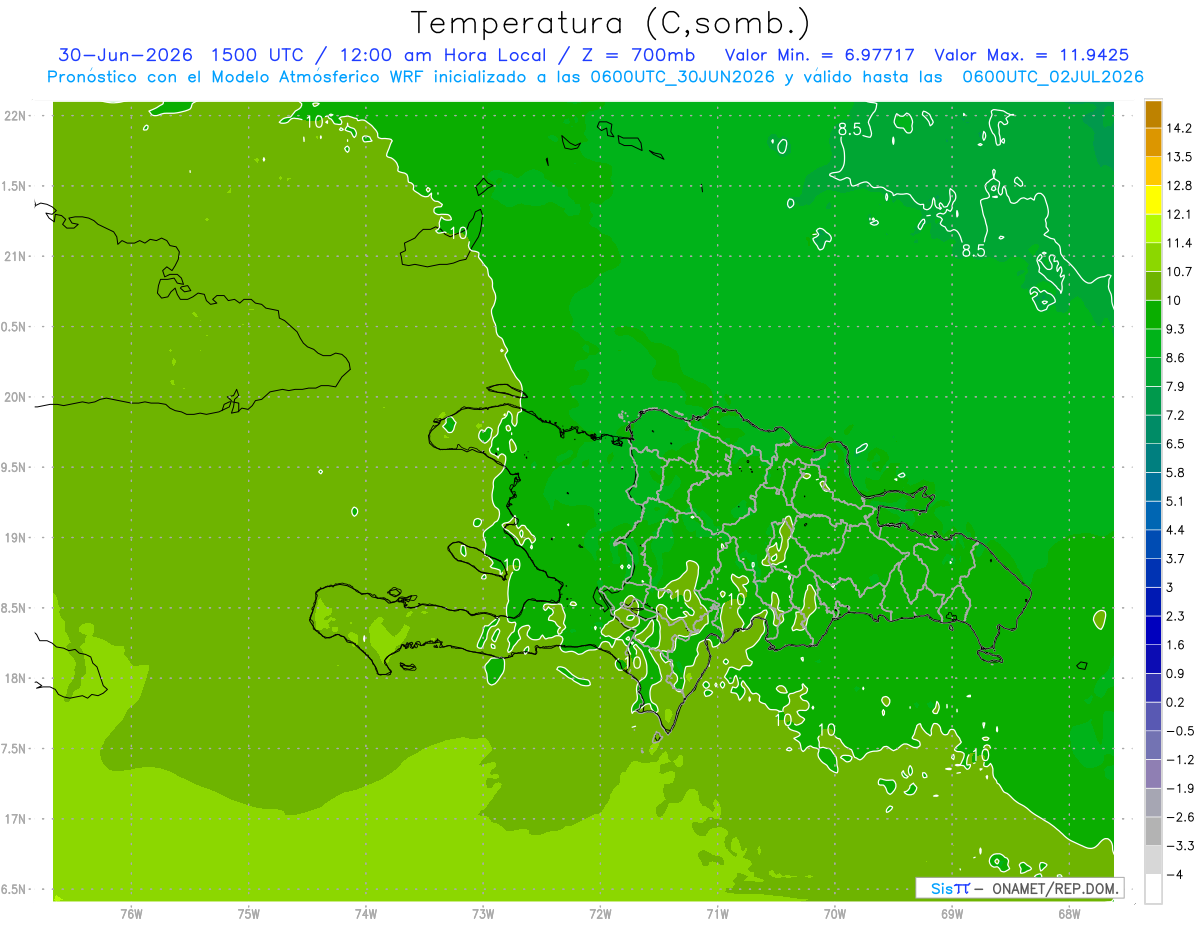The image size is (1200, 927).
Task: Click the "22N" latitude axis label
Action: [15, 115]
